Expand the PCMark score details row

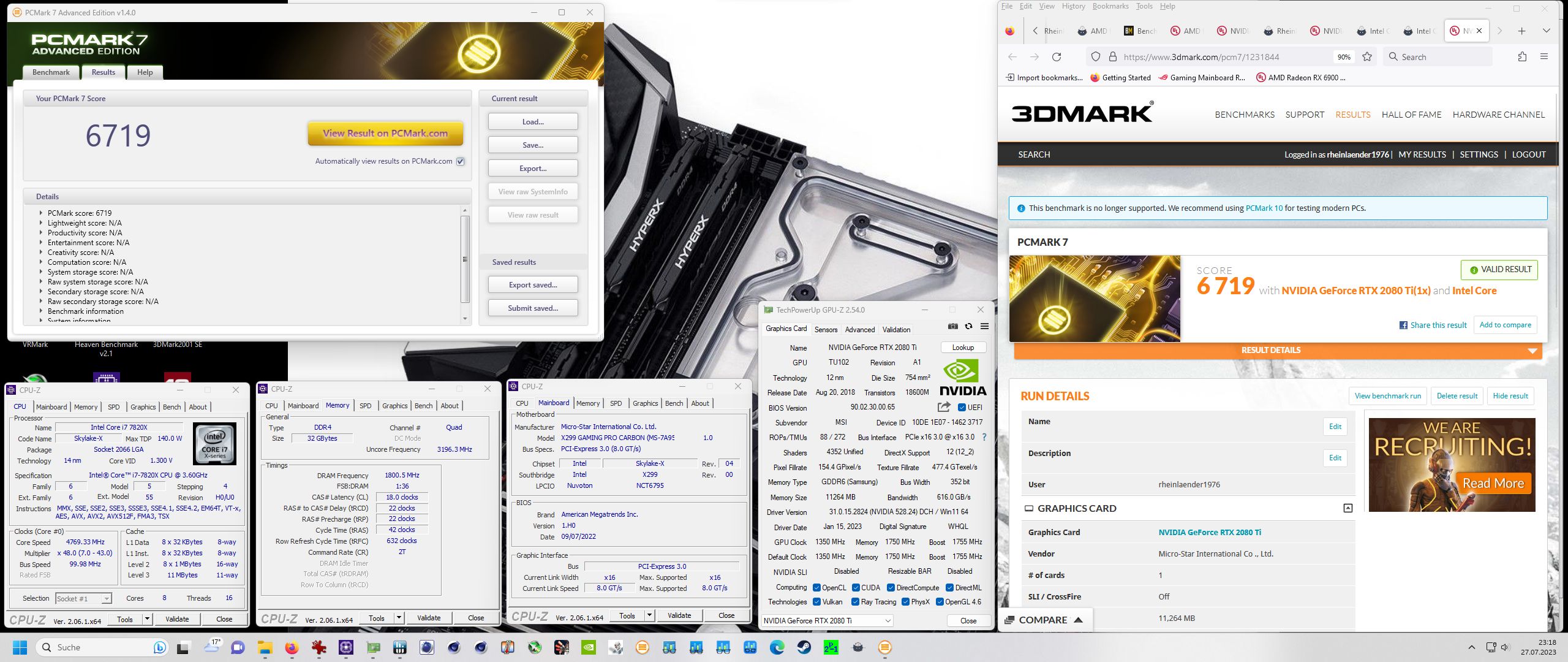coord(41,213)
